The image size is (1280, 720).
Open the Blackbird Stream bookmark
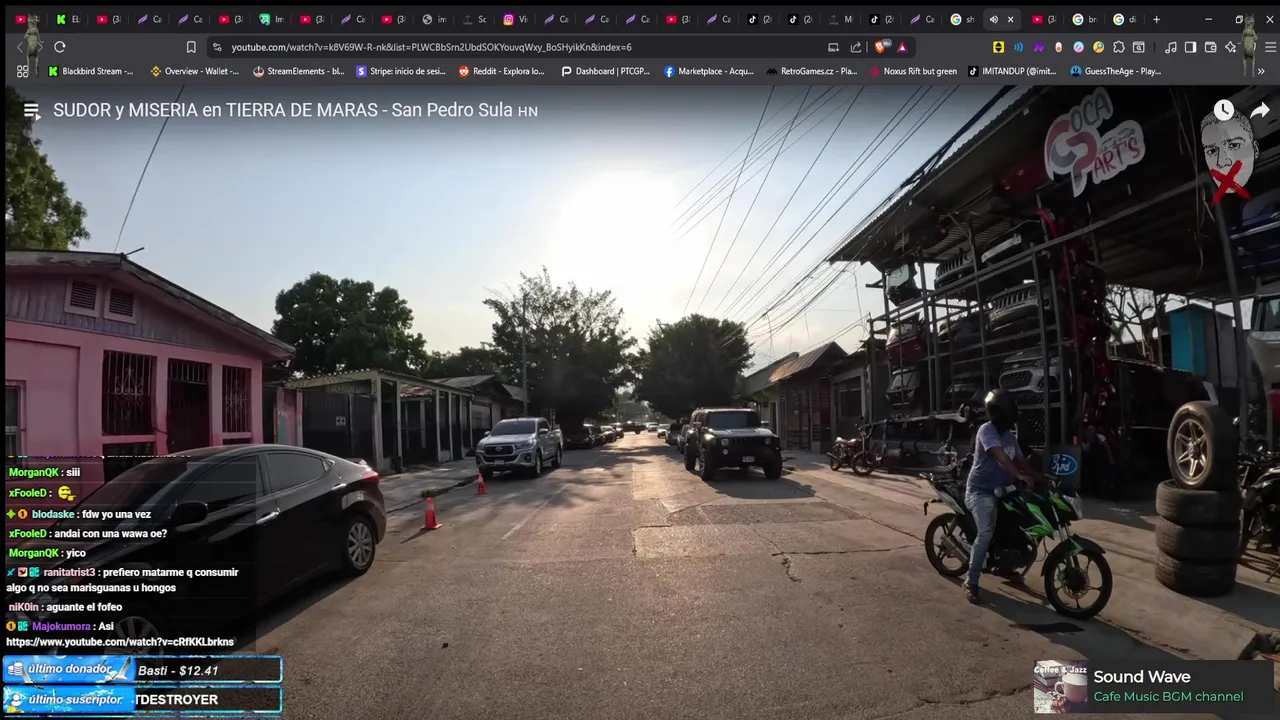[91, 71]
